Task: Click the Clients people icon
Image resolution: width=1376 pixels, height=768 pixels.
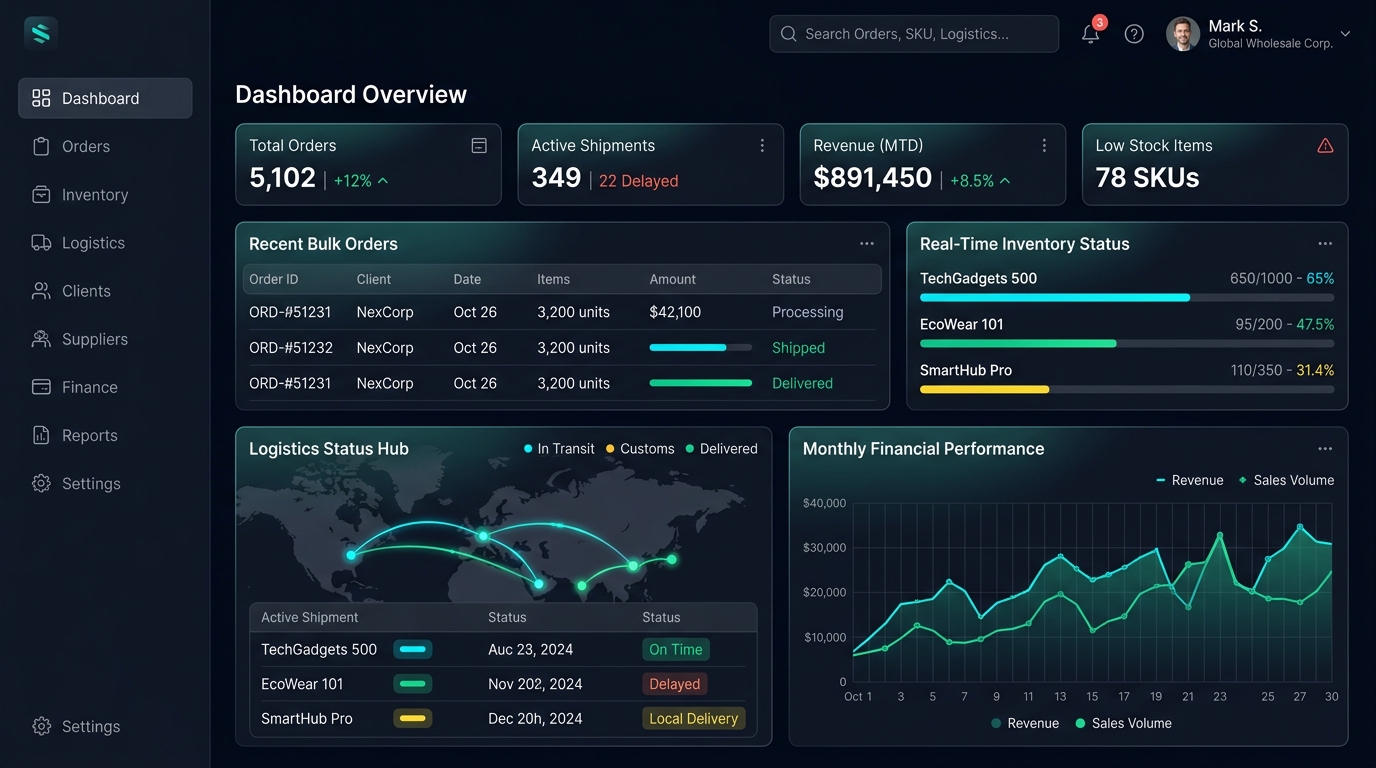Action: click(41, 291)
